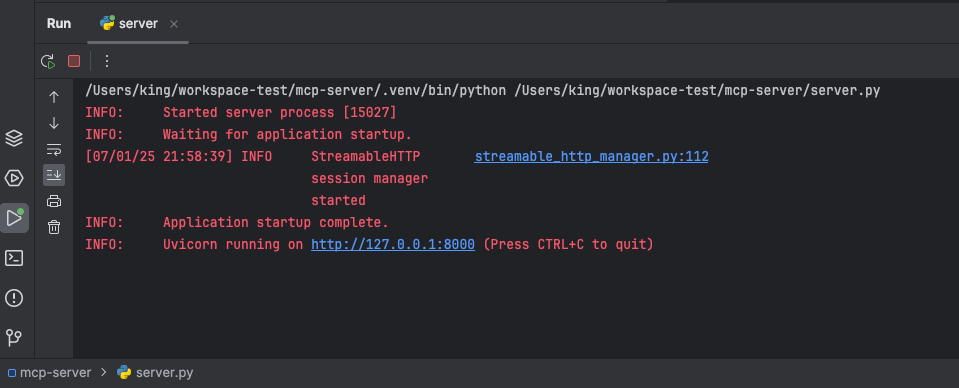Toggle scroll to end of output
Screen dimensions: 959x388
coord(54,175)
